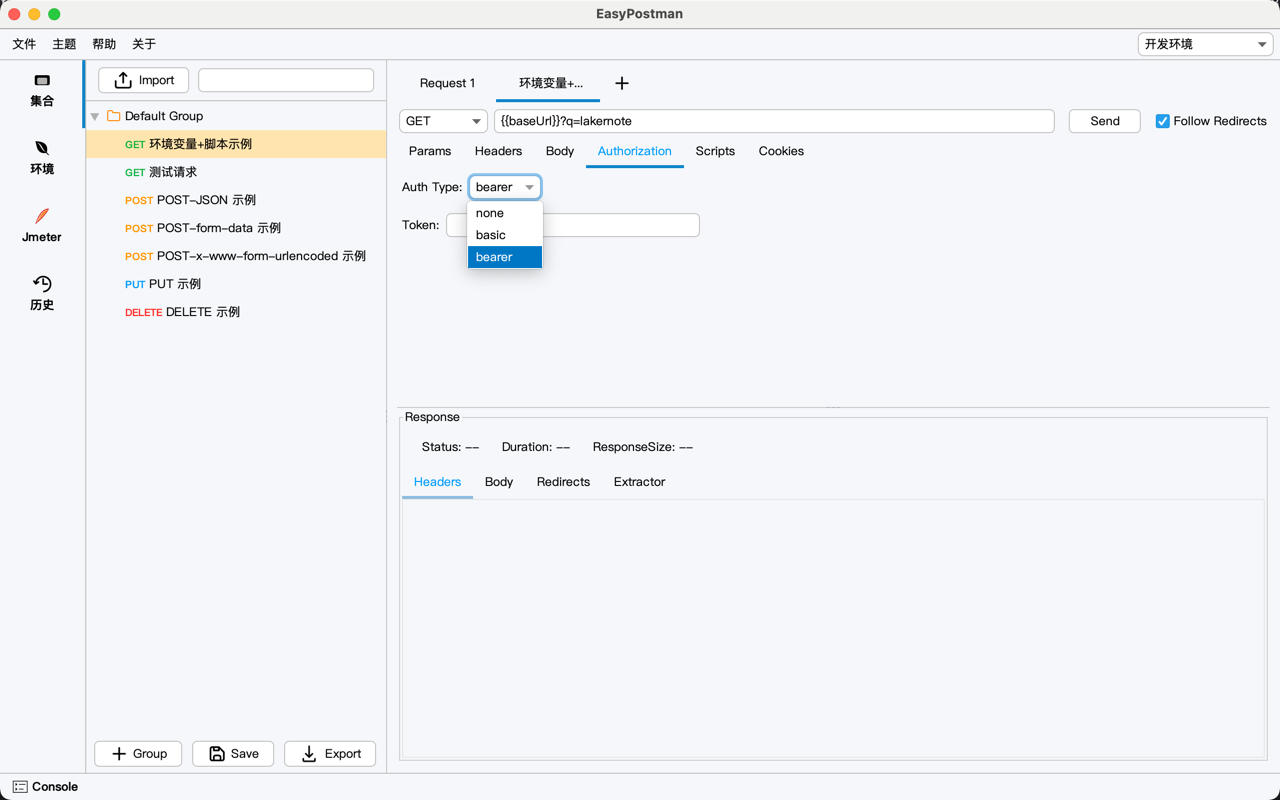Select DELETE 示例 request
The width and height of the screenshot is (1280, 800).
click(x=236, y=312)
